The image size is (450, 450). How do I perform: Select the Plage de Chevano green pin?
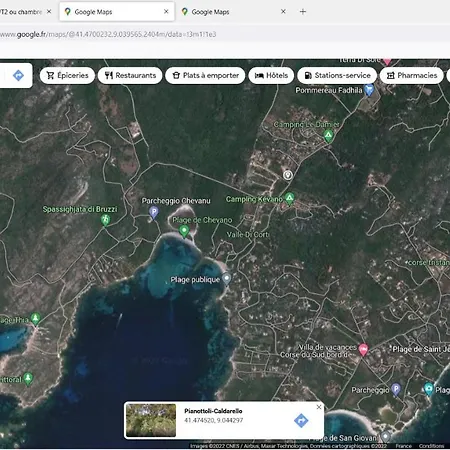point(184,231)
